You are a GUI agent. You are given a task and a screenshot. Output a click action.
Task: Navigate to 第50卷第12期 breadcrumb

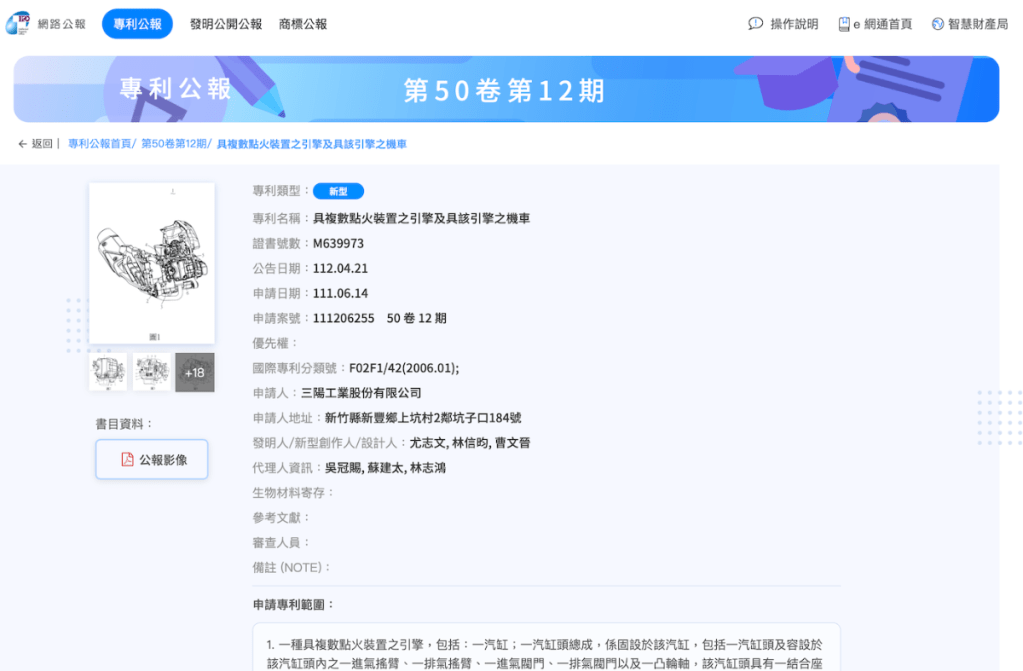click(x=173, y=144)
